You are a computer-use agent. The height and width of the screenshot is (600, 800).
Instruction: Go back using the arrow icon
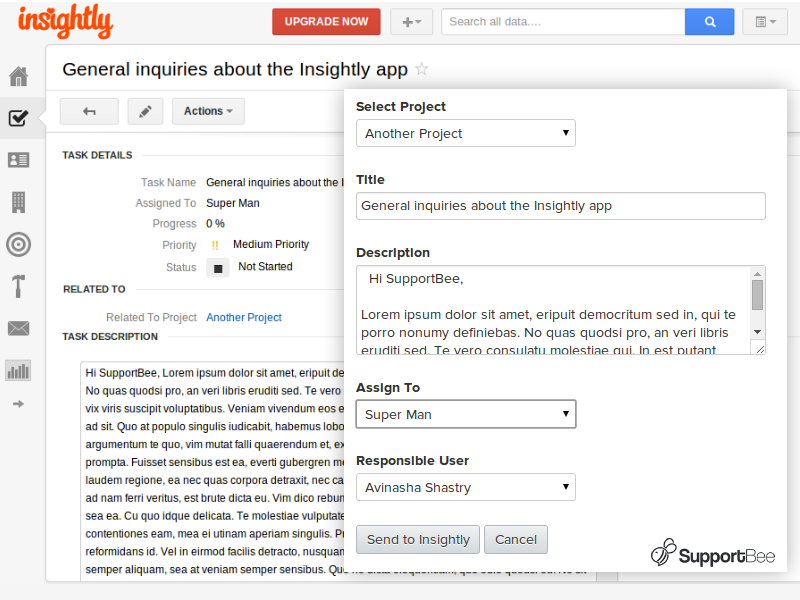tap(89, 111)
